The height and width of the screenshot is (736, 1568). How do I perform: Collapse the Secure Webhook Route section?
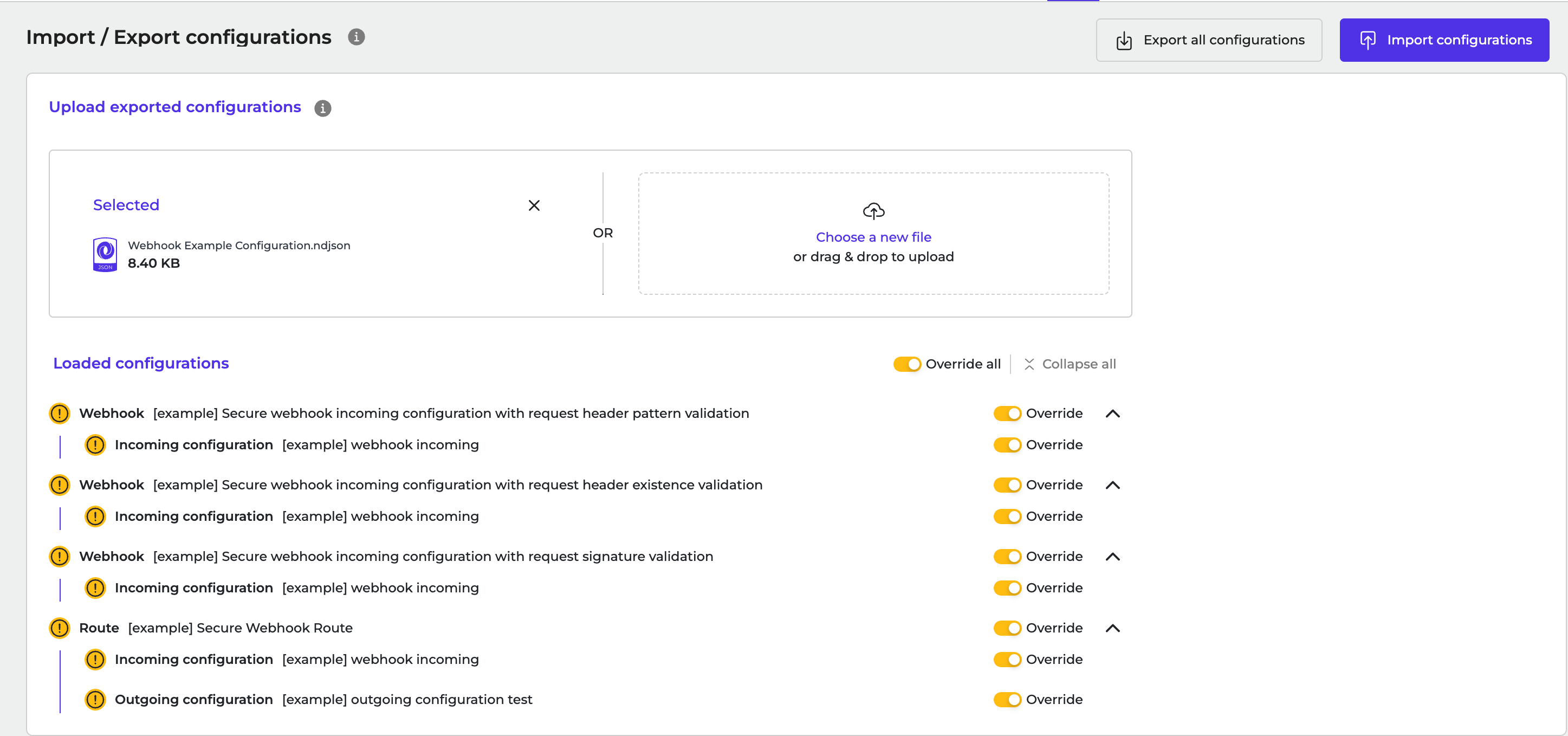coord(1113,629)
